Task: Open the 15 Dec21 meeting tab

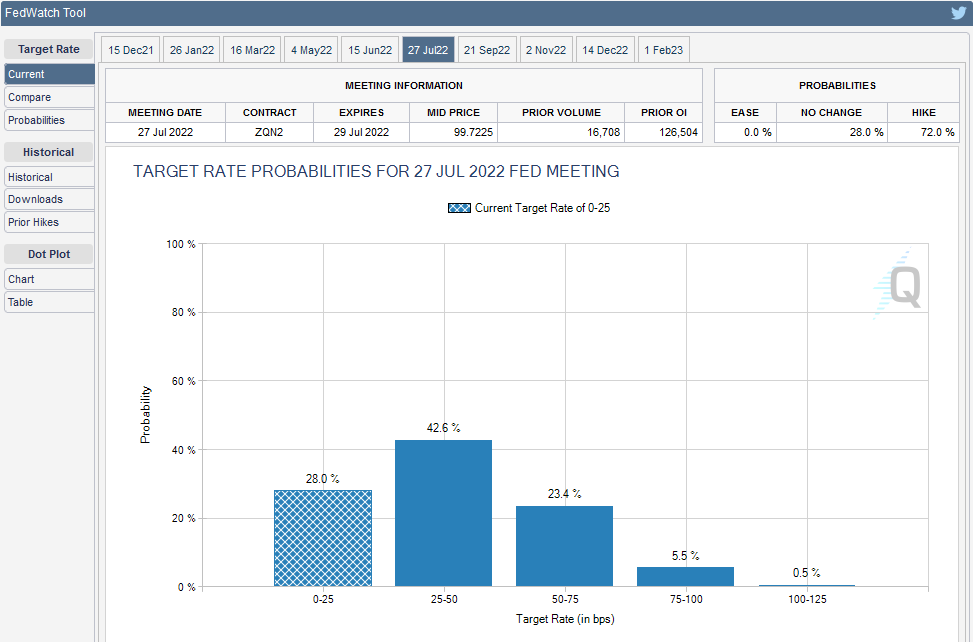Action: tap(130, 50)
